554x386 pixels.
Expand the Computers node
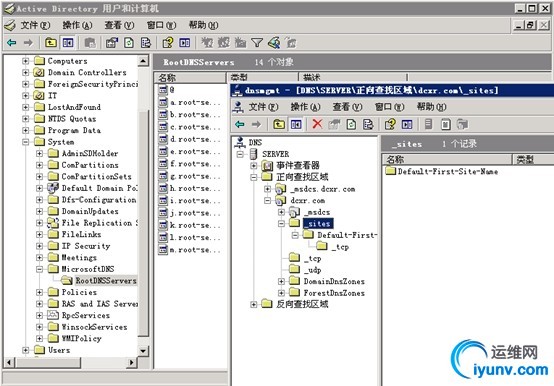tap(25, 61)
